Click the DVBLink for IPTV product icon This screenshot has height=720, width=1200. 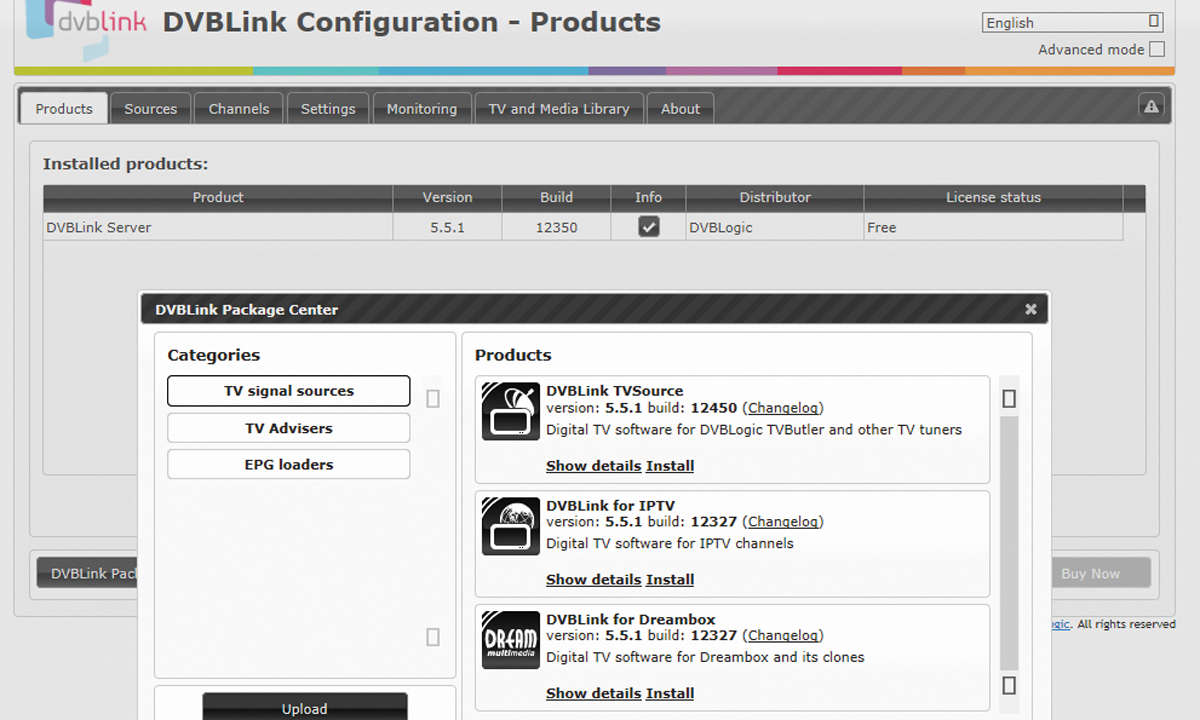click(x=510, y=525)
